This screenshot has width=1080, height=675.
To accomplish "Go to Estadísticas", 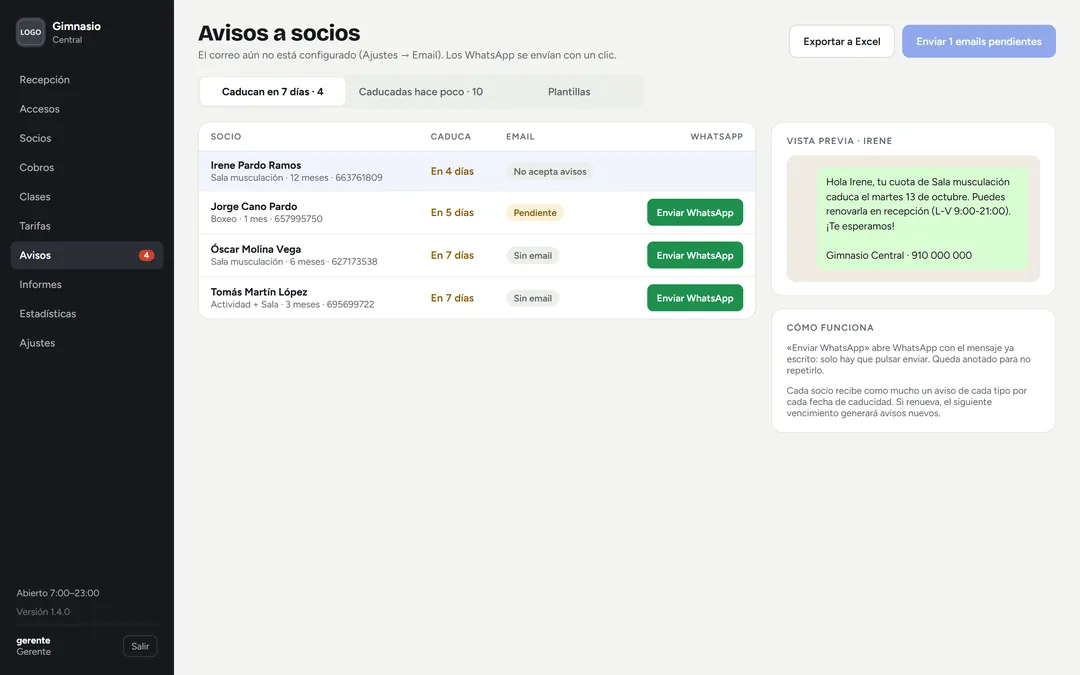I will click(87, 313).
